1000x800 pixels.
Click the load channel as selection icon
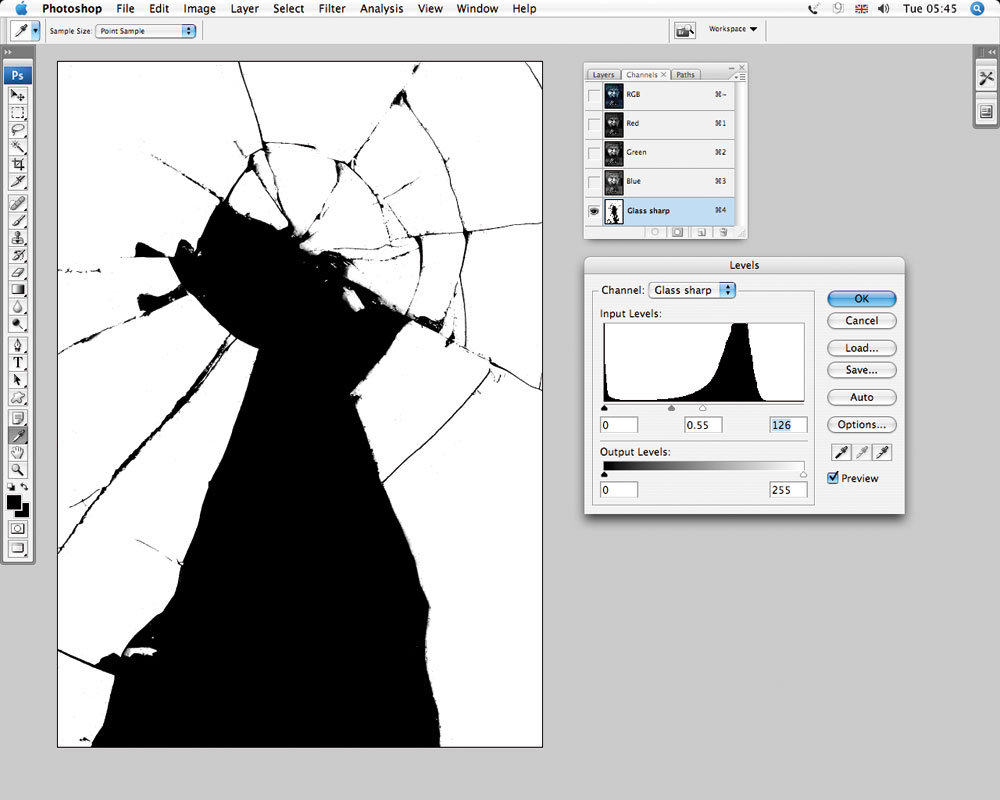[656, 232]
